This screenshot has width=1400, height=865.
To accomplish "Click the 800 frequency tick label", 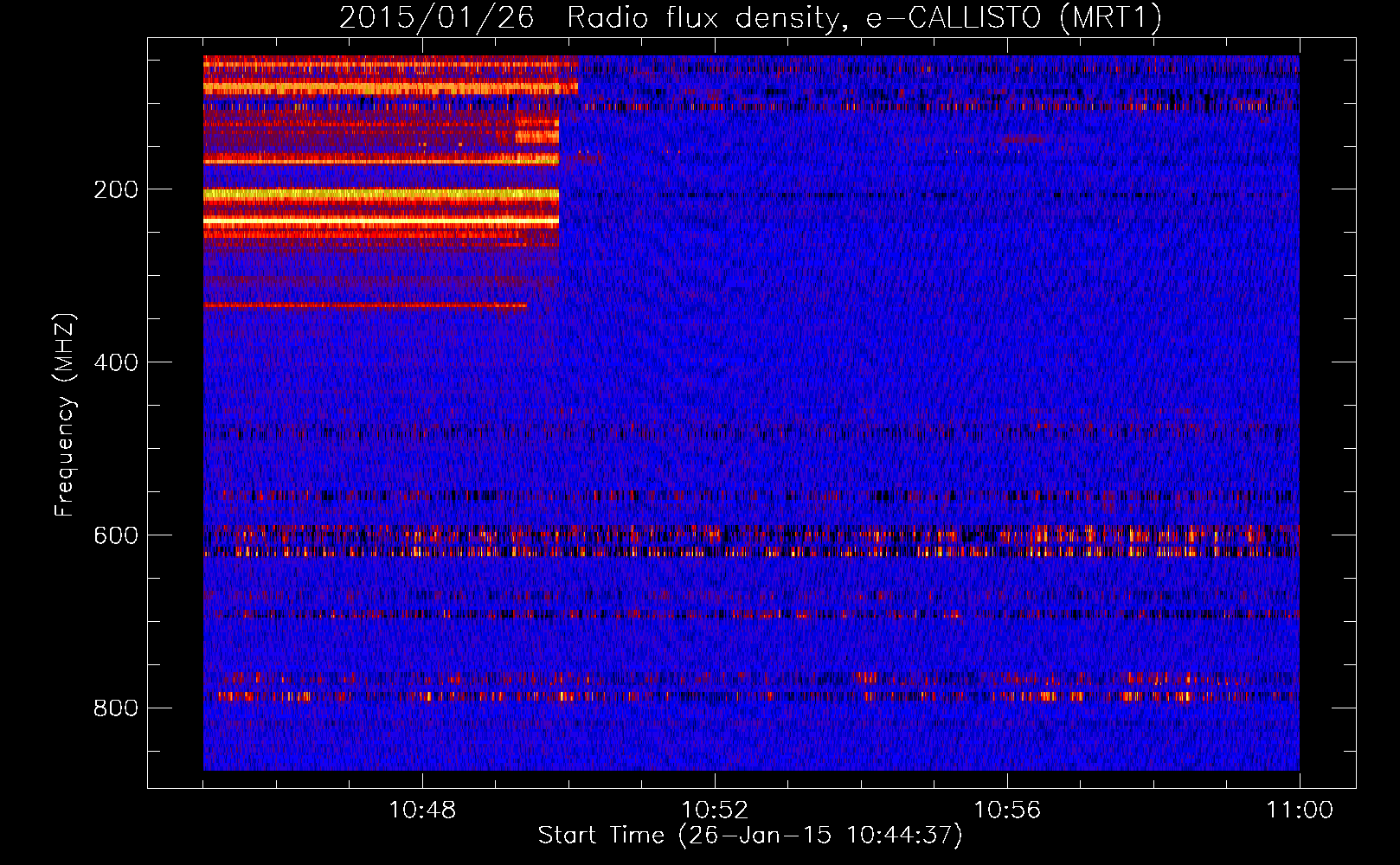I will 116,708.
